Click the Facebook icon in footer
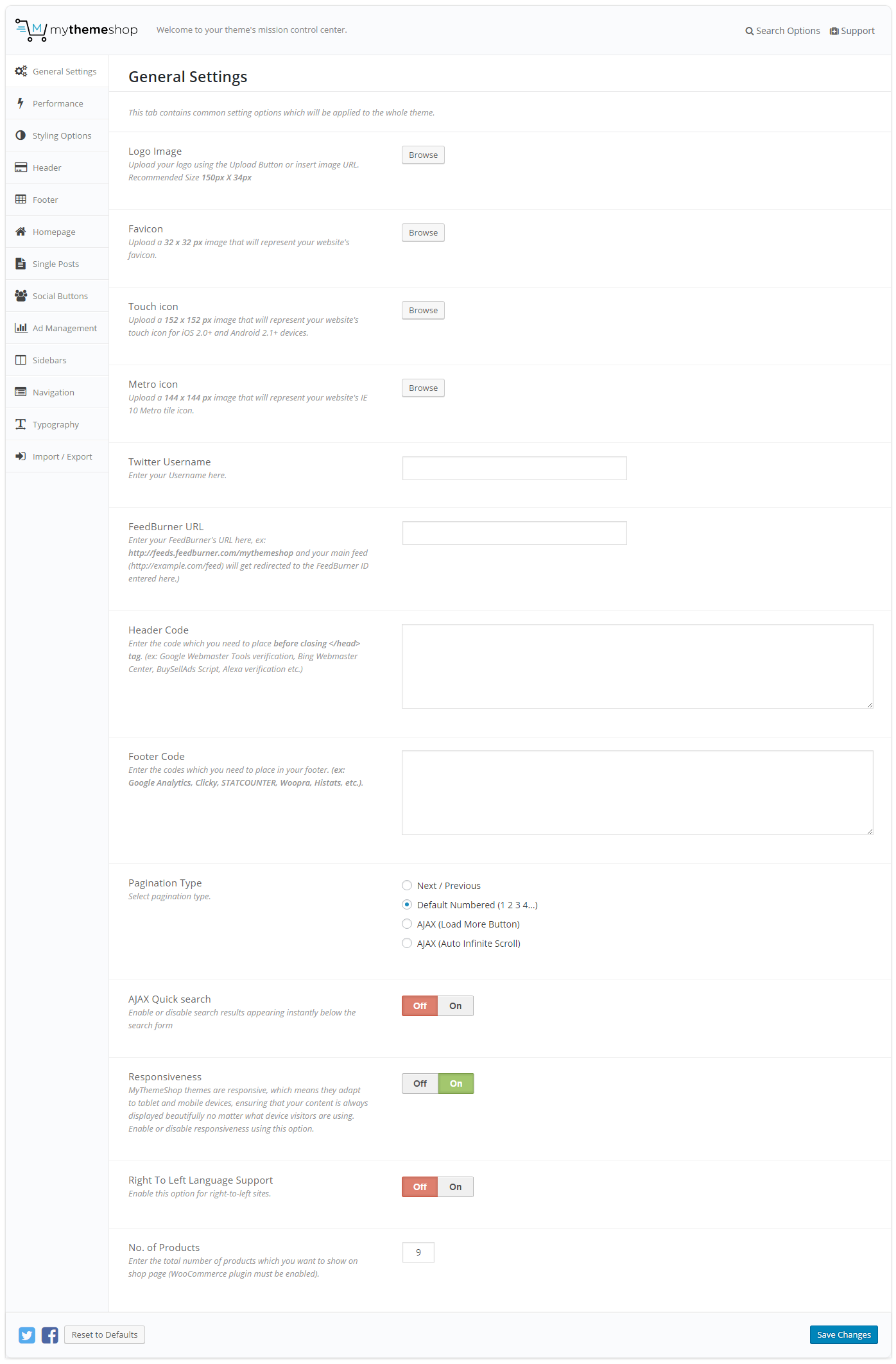The image size is (896, 1364). [x=50, y=1335]
